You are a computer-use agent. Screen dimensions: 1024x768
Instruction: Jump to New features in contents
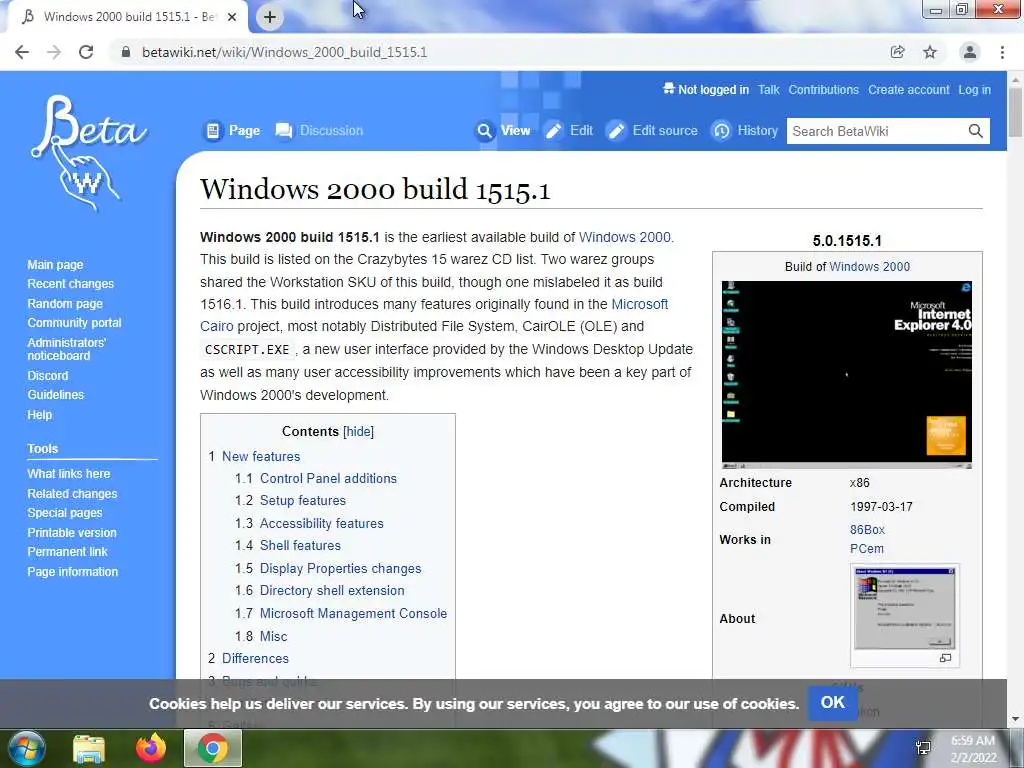[261, 456]
